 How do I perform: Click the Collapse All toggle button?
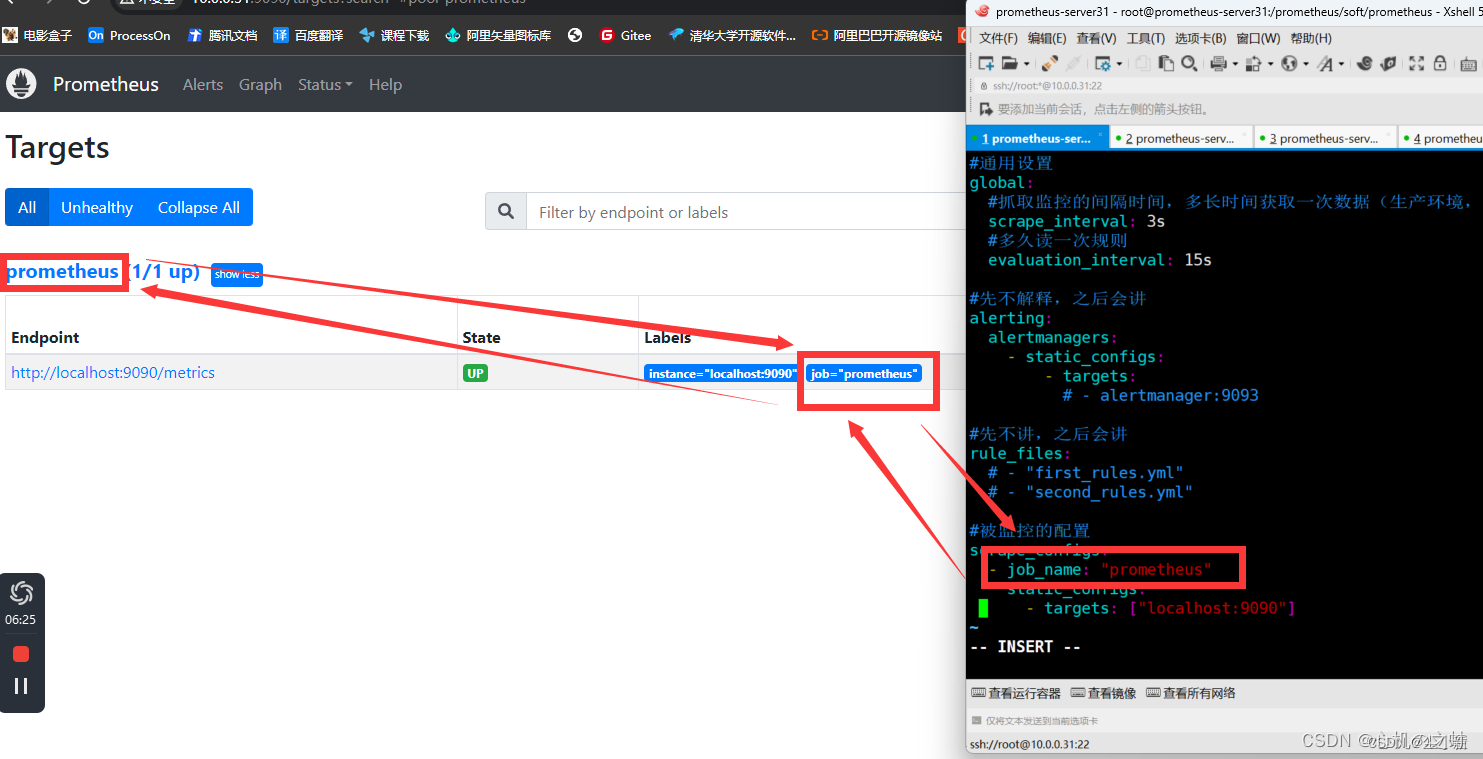click(199, 207)
